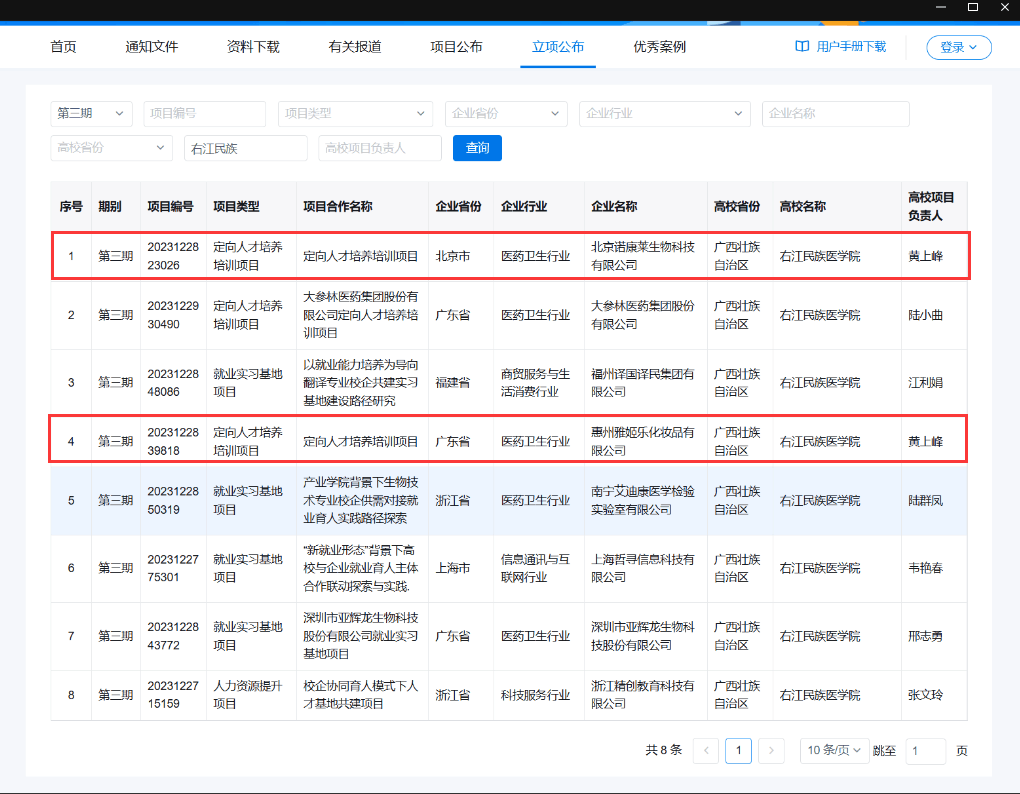Image resolution: width=1020 pixels, height=794 pixels.
Task: Click project number 2023122930490
Action: tap(173, 315)
